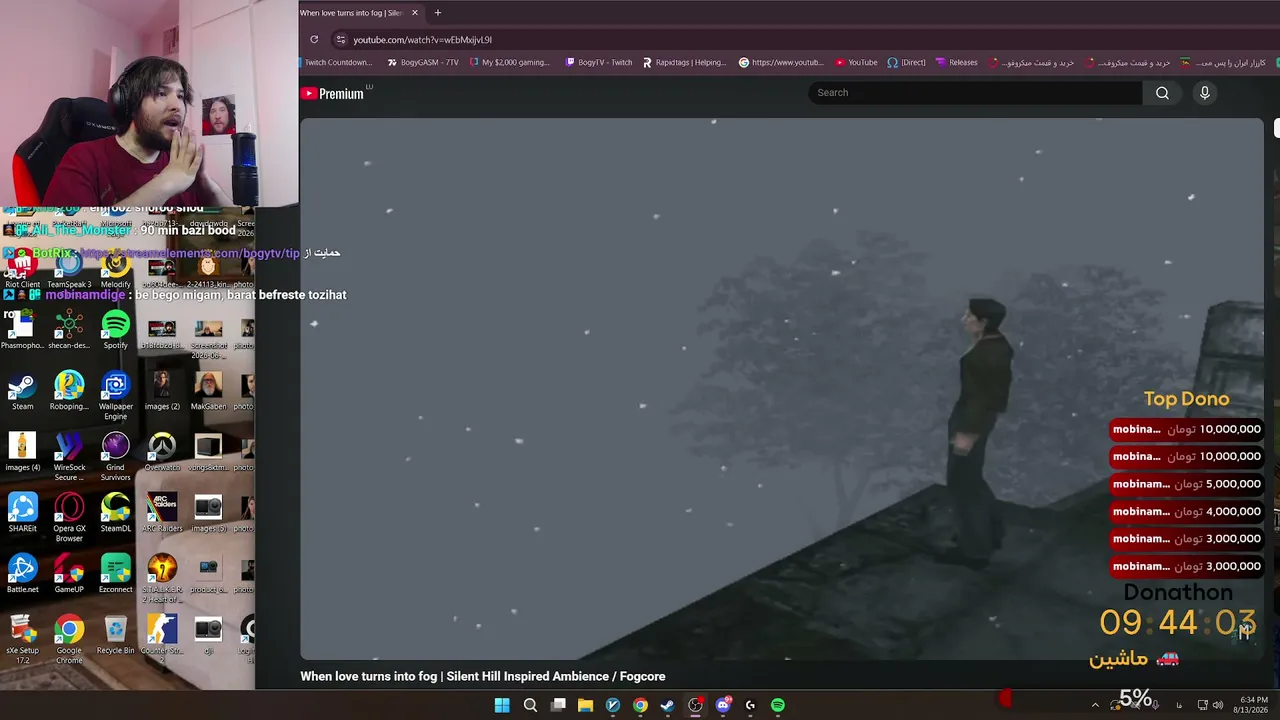
Task: Open File Explorer from the taskbar
Action: [x=585, y=706]
